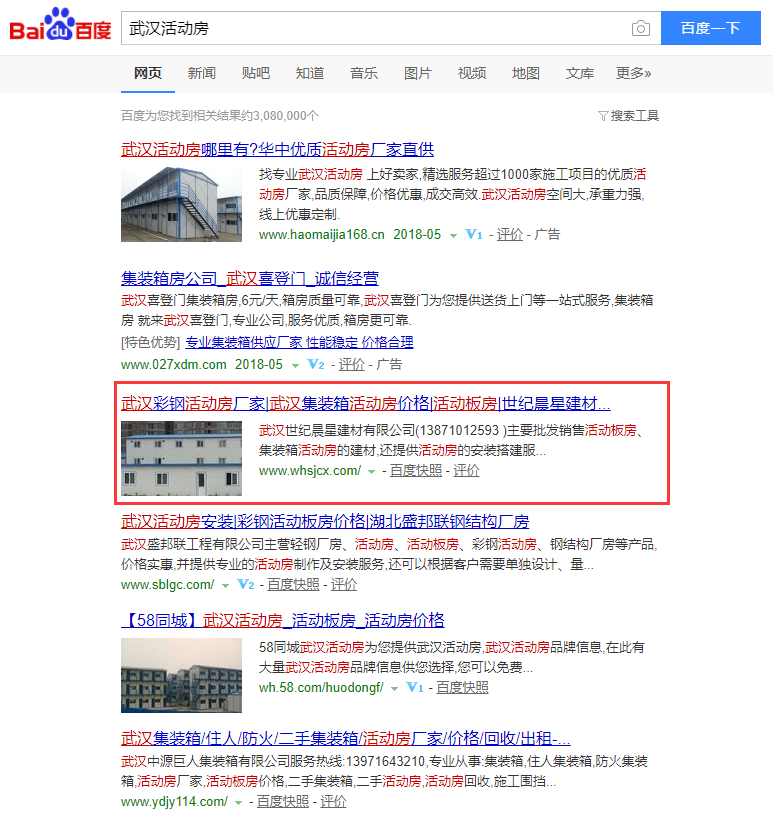Click the www.whsjcx.com/ URL
This screenshot has height=822, width=773.
click(310, 471)
